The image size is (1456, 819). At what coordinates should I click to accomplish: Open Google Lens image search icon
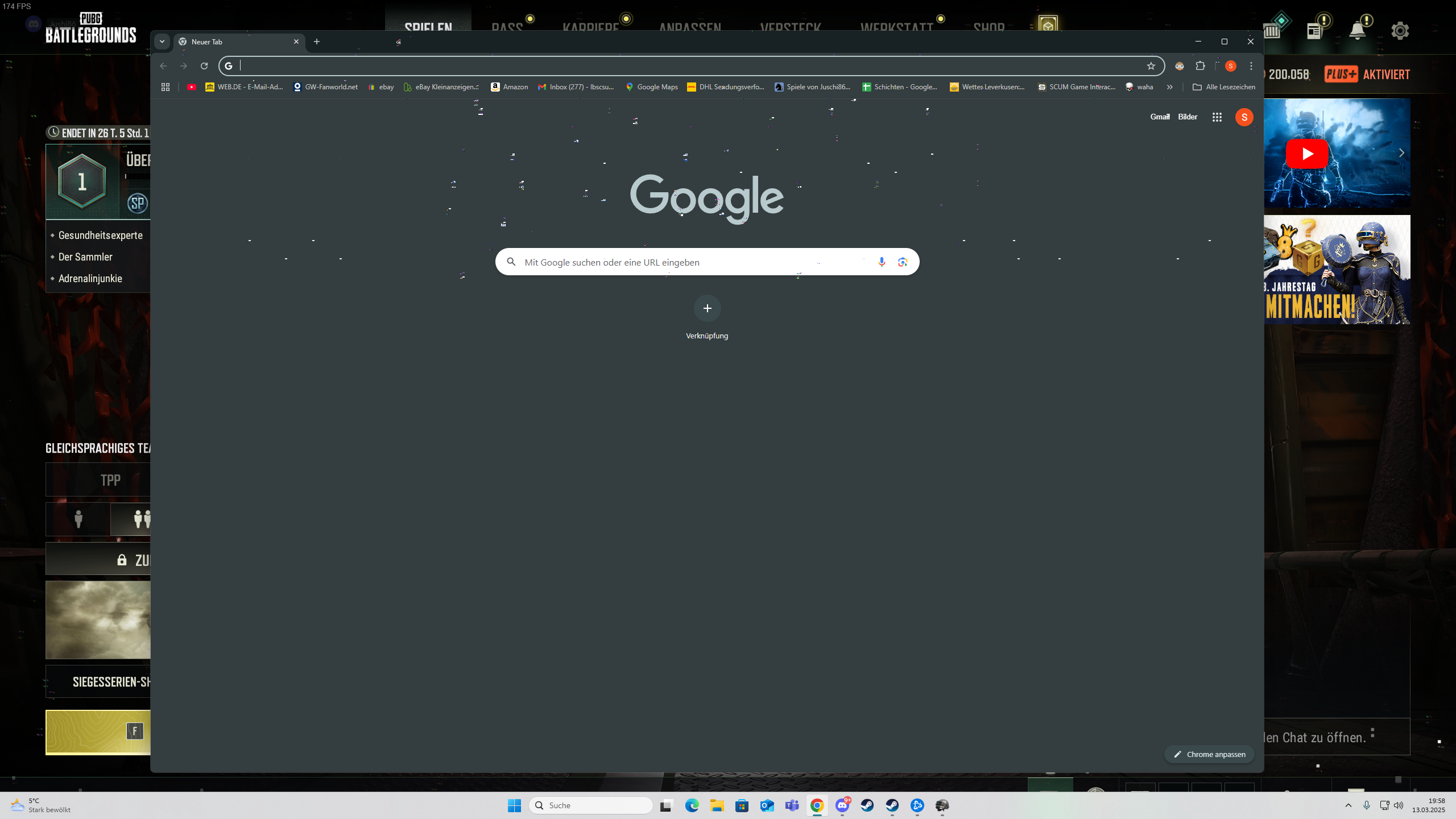pyautogui.click(x=903, y=262)
